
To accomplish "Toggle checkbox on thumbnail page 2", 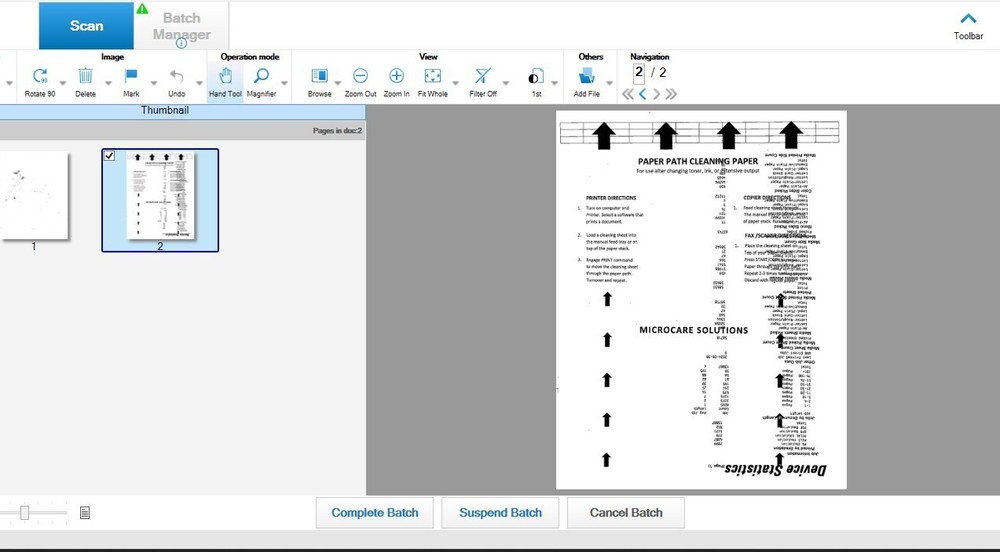I will click(x=110, y=156).
